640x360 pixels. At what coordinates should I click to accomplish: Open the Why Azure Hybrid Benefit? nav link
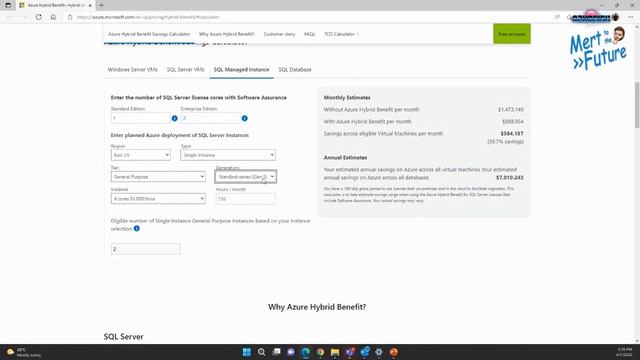(x=227, y=34)
